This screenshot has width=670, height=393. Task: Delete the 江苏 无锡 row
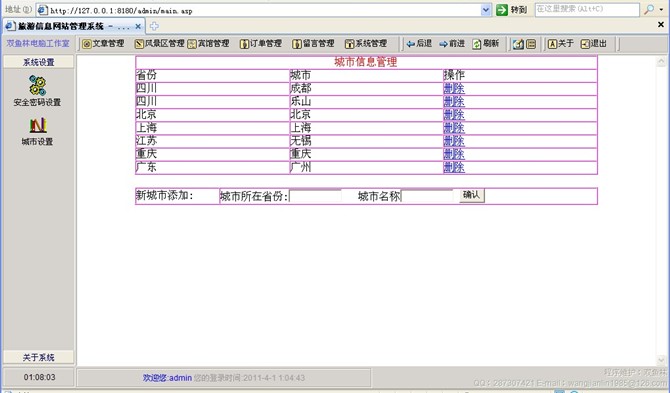pos(454,141)
